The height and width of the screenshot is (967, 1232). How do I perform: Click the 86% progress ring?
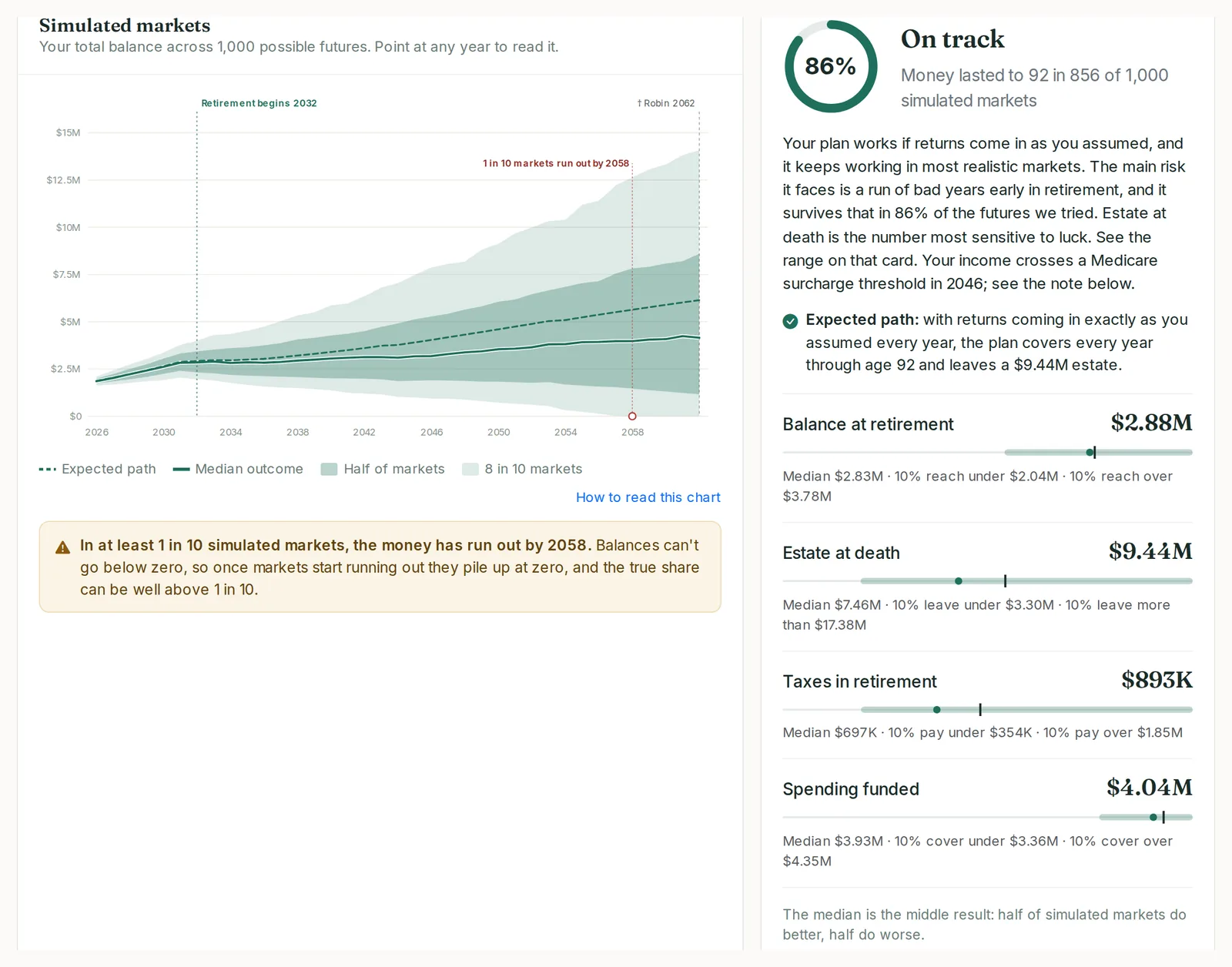[x=830, y=66]
